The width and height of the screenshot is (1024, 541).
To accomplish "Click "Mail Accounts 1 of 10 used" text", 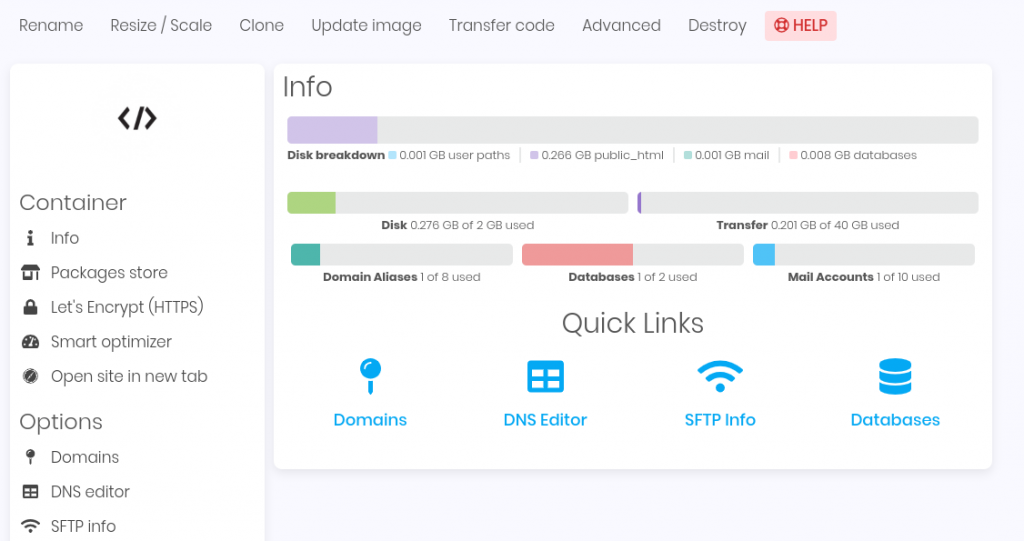I will [864, 277].
